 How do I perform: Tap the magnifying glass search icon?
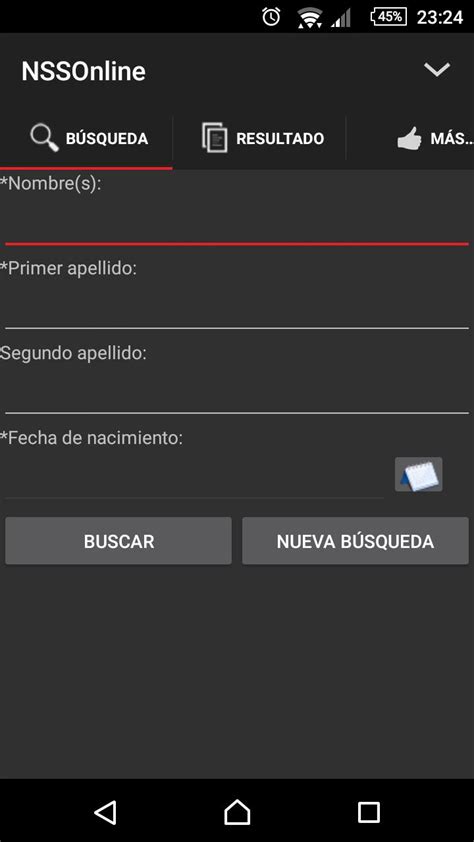coord(44,138)
